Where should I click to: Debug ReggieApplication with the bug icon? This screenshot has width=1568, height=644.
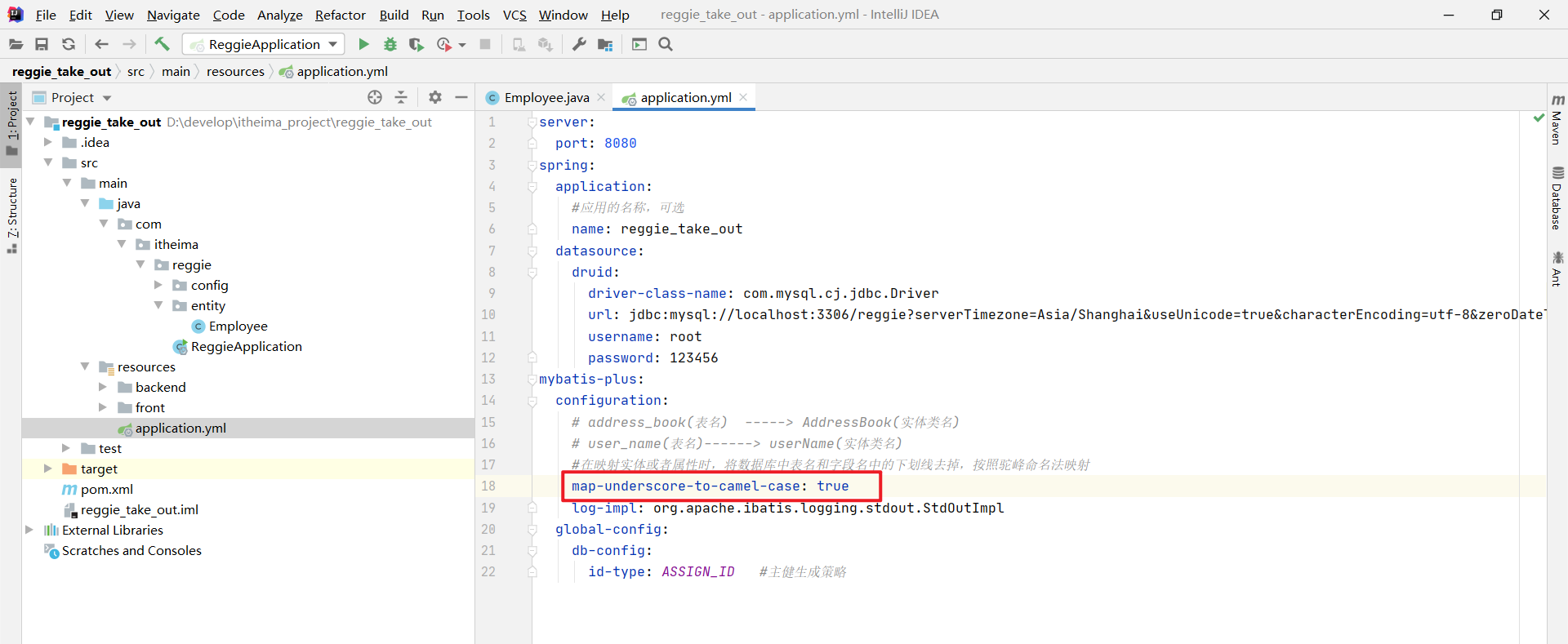click(x=390, y=44)
